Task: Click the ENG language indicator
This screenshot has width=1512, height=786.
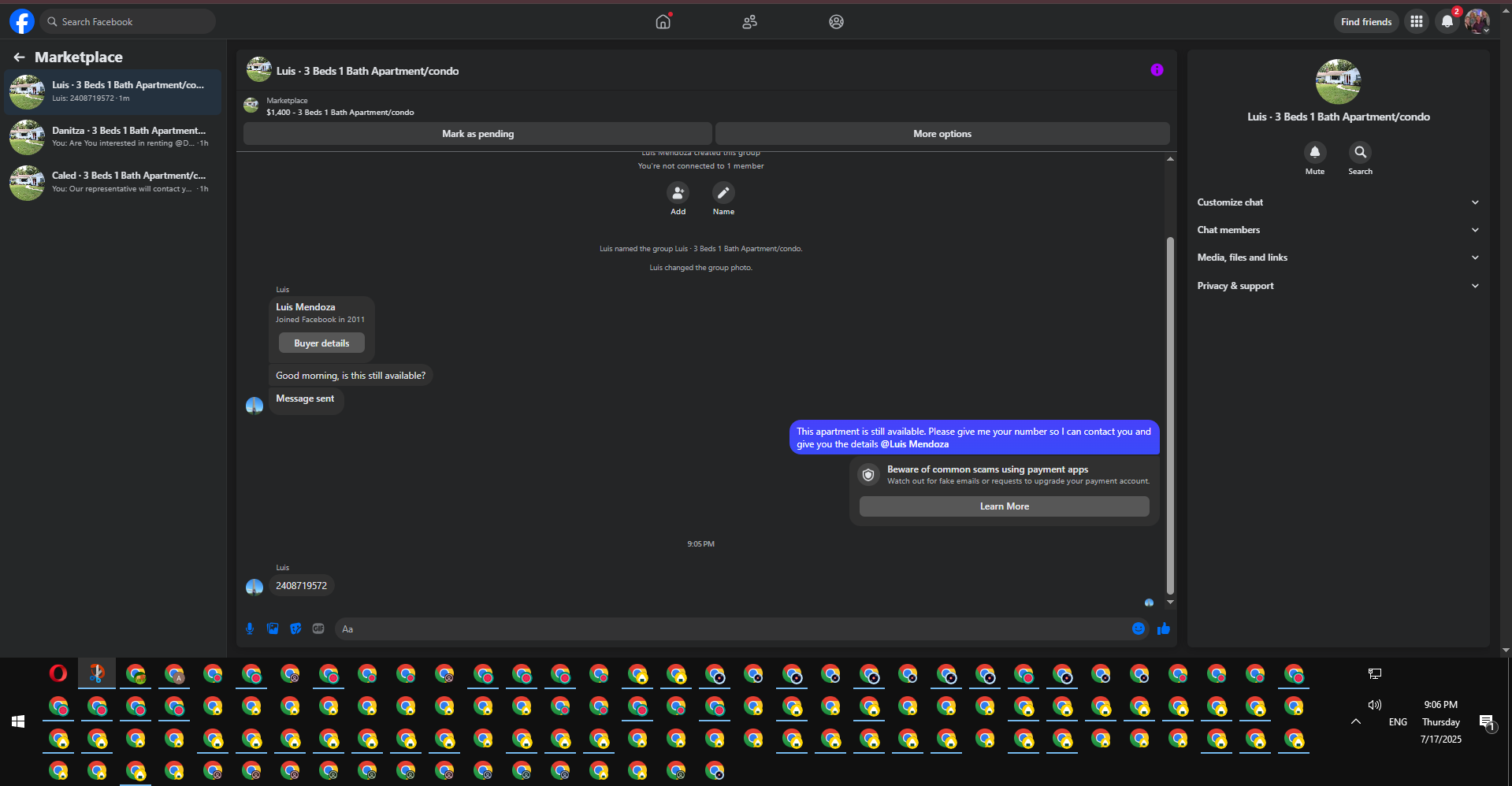Action: click(1398, 721)
